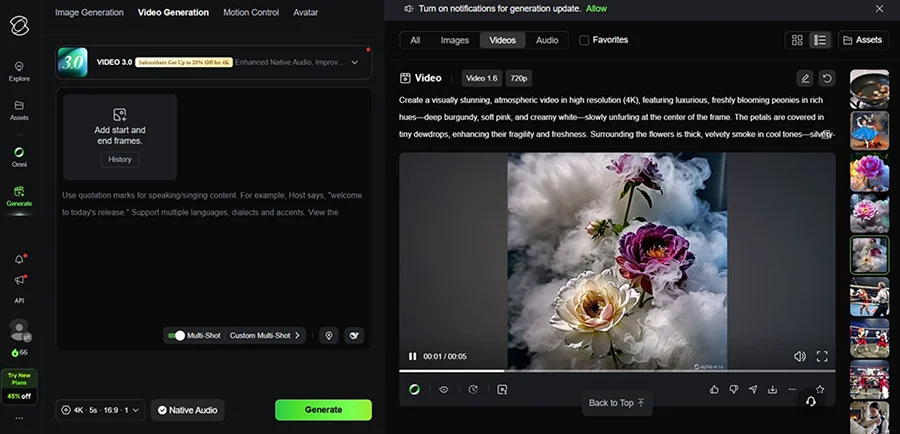
Task: Download the video with download icon
Action: [x=772, y=389]
